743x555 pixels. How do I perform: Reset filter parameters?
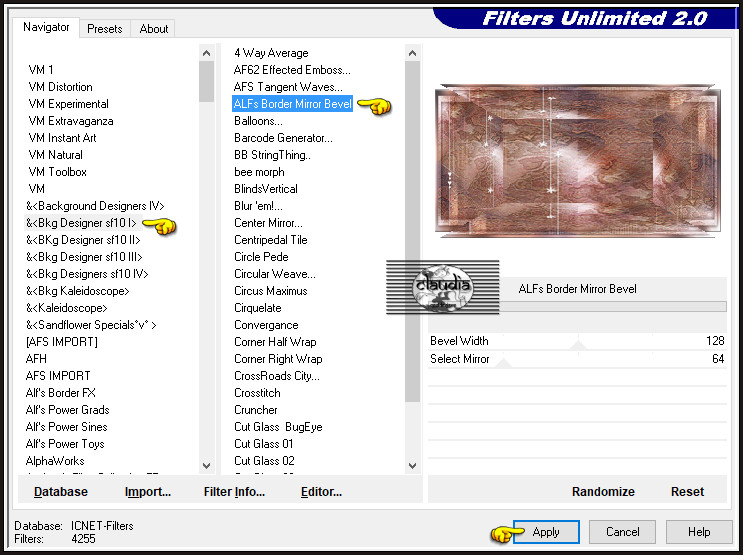pyautogui.click(x=687, y=491)
